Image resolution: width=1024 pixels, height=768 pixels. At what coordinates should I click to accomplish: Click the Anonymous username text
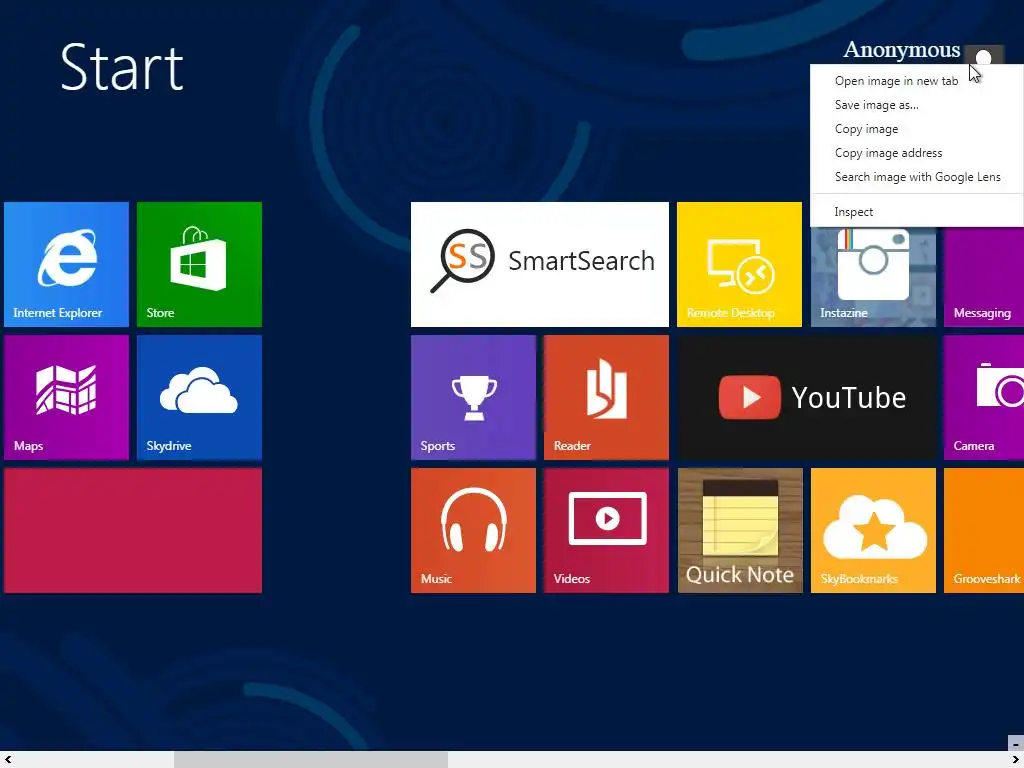tap(901, 50)
